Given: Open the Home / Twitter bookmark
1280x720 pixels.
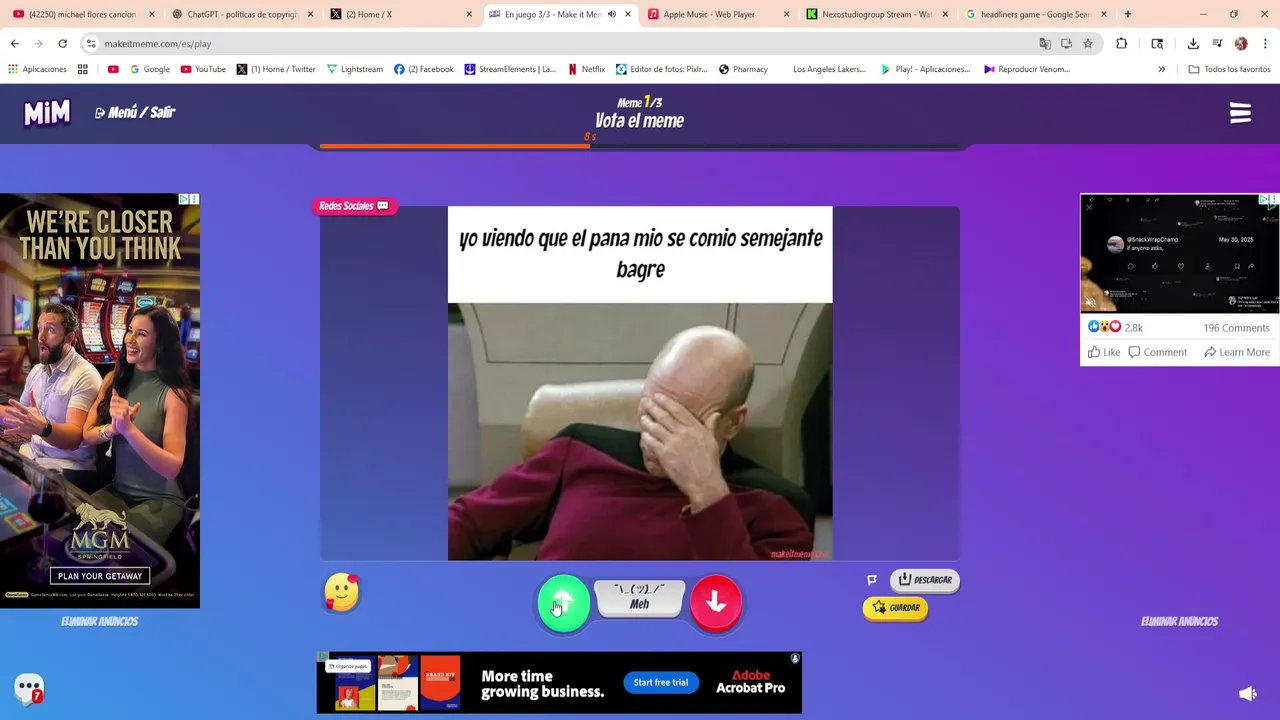Looking at the screenshot, I should tap(276, 69).
